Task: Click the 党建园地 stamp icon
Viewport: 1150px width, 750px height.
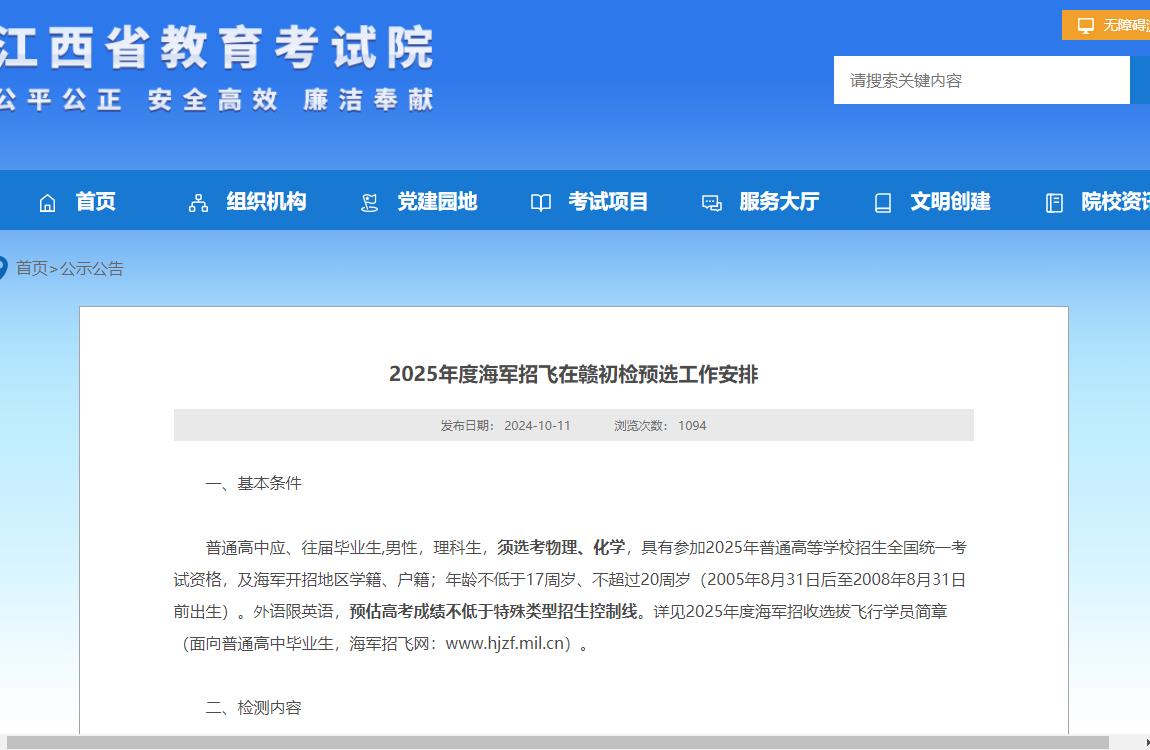Action: click(x=367, y=202)
